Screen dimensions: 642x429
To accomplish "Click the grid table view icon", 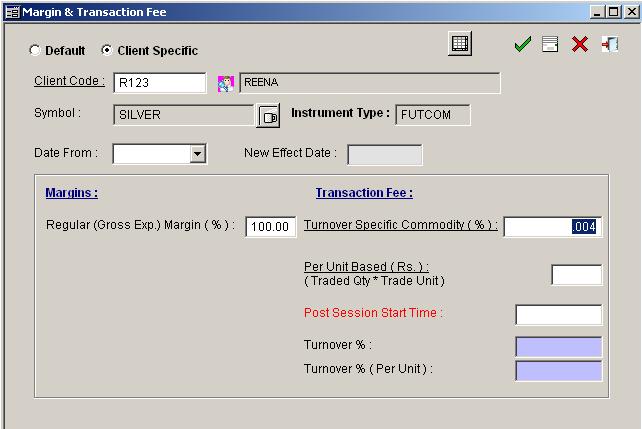I will coord(459,44).
